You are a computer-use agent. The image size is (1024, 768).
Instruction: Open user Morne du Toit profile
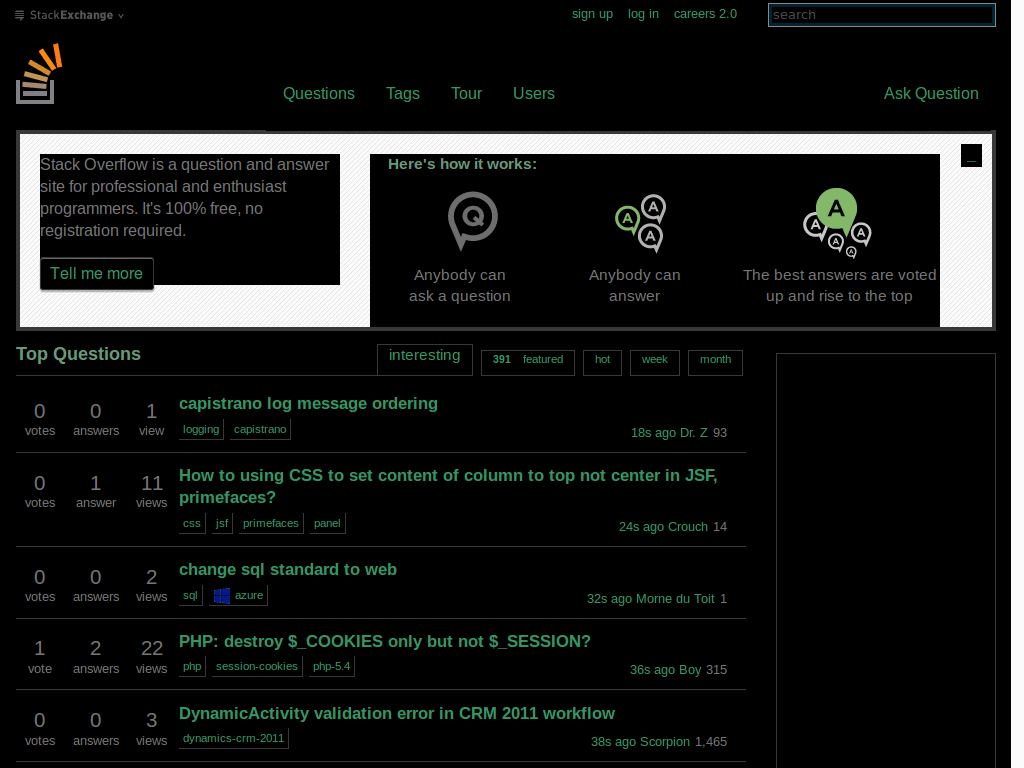click(675, 599)
